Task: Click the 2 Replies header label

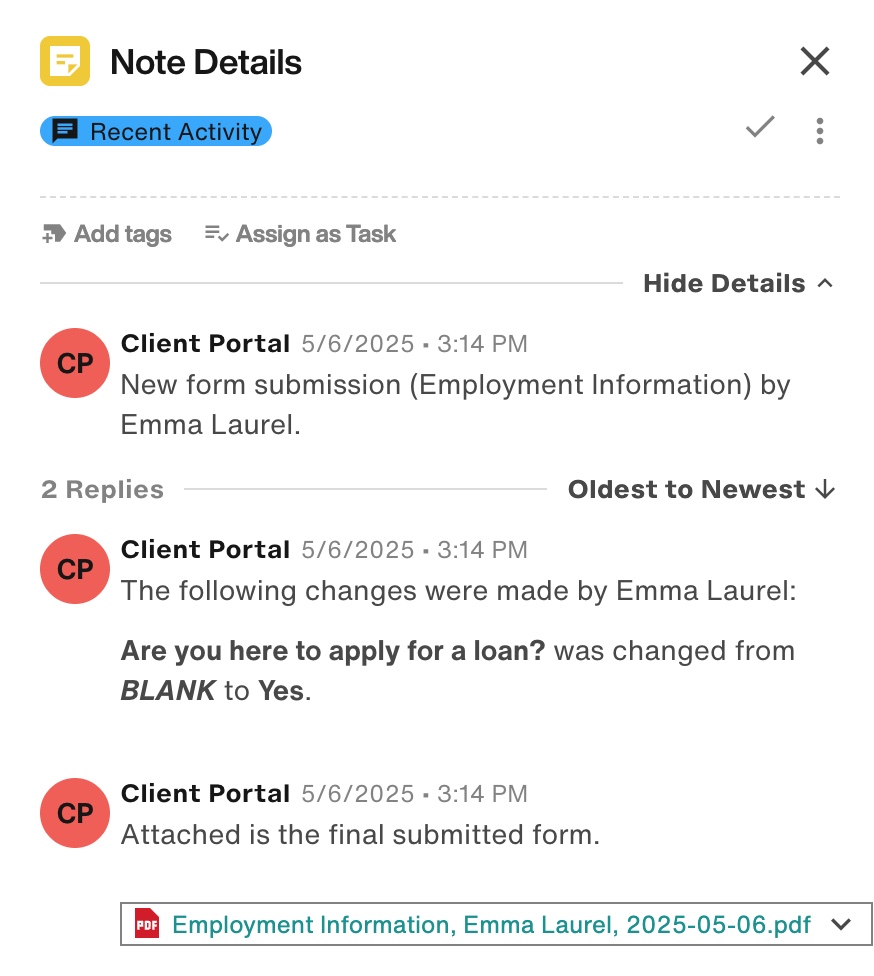Action: point(103,489)
